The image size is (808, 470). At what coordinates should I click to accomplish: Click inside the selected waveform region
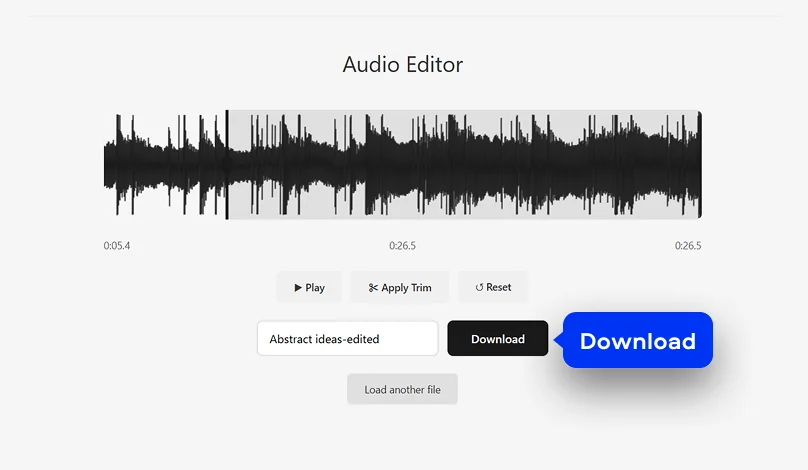(x=464, y=165)
